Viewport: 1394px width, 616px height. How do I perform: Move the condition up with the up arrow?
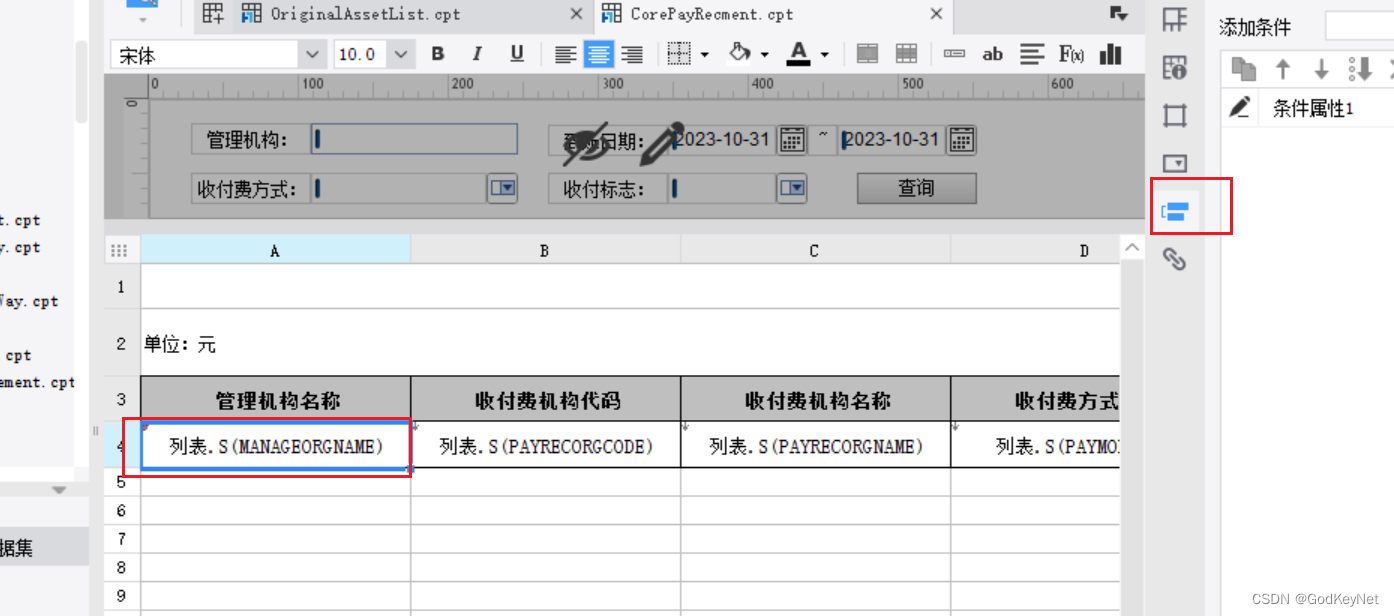tap(1283, 69)
